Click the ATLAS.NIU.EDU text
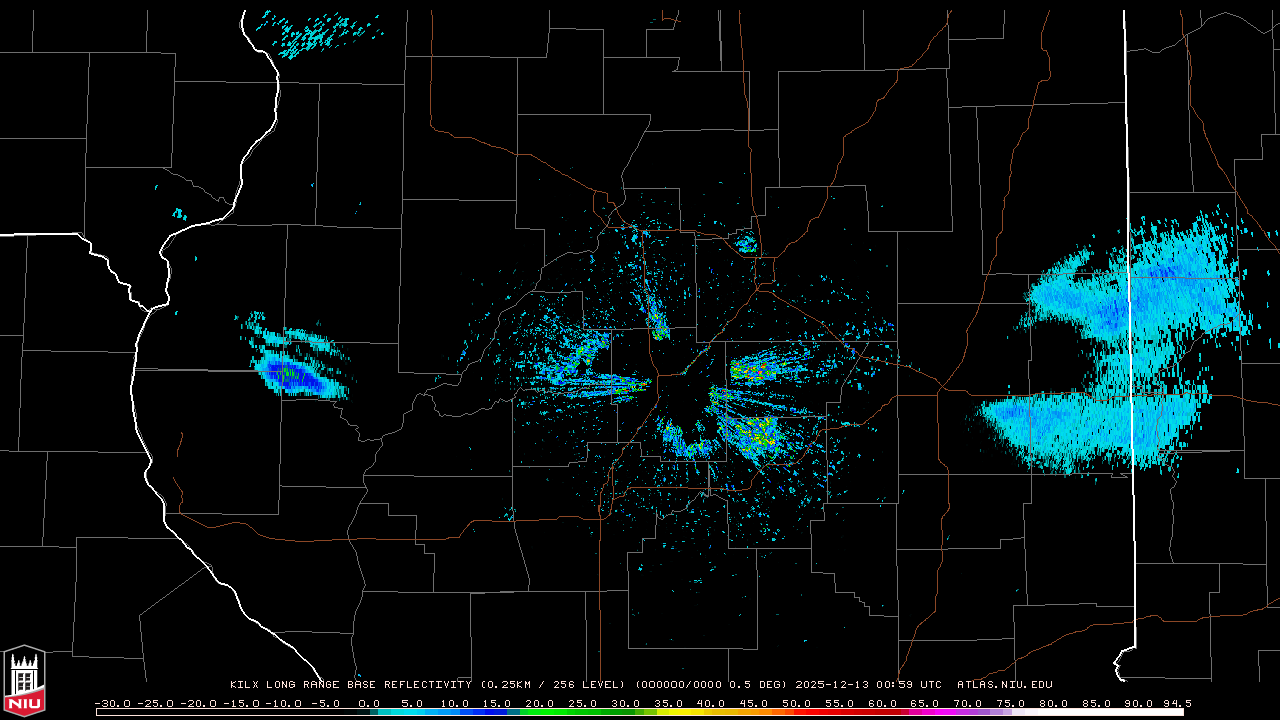This screenshot has width=1280, height=720. (1005, 685)
